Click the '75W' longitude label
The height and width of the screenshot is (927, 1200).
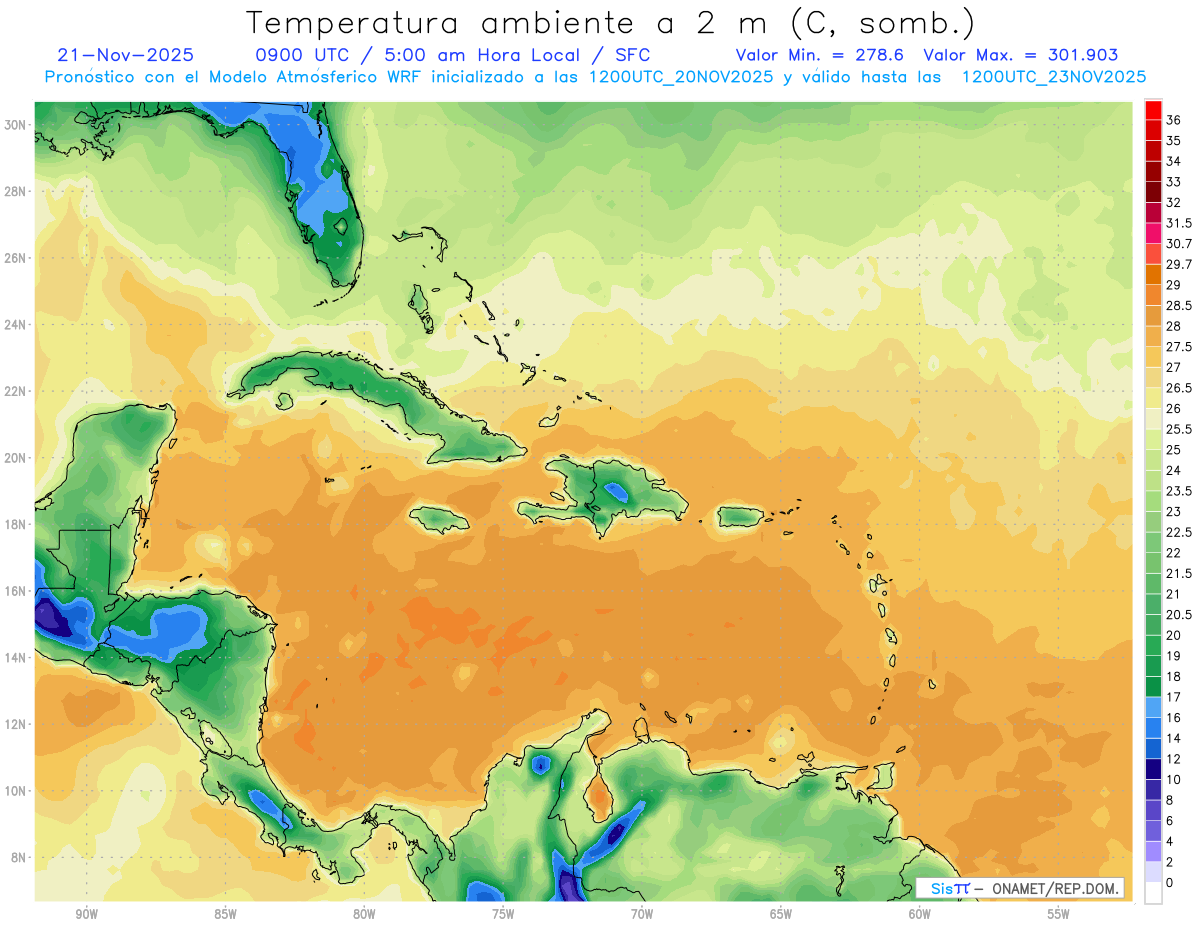(503, 914)
